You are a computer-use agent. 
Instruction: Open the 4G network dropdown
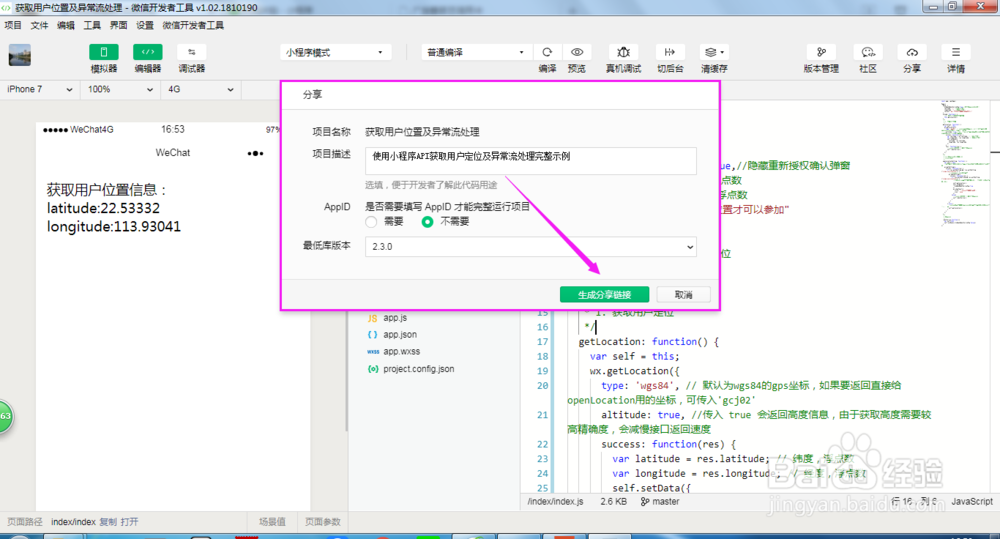click(x=200, y=89)
